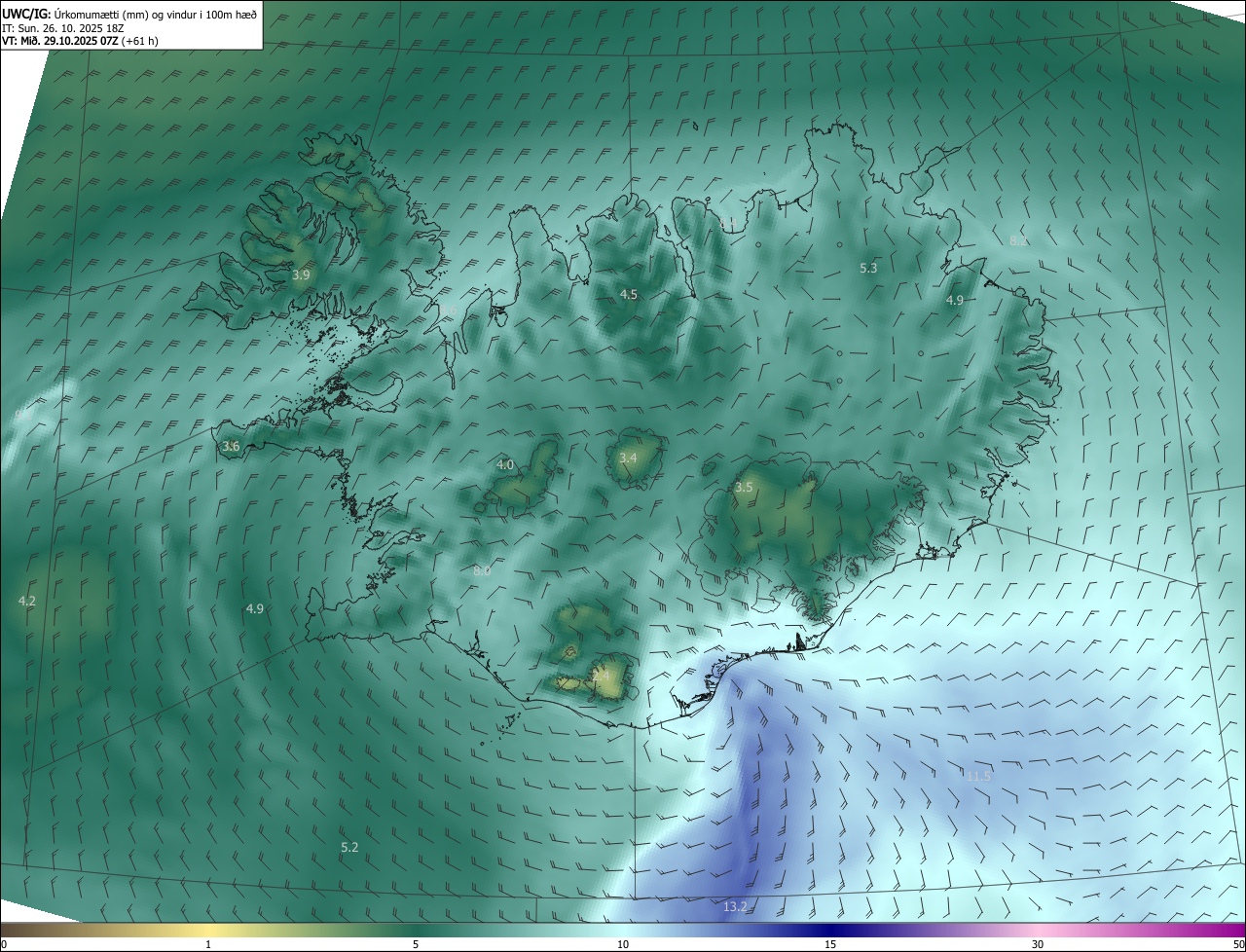1246x952 pixels.
Task: Click the 5.3 value in northeast Iceland
Action: 869,268
